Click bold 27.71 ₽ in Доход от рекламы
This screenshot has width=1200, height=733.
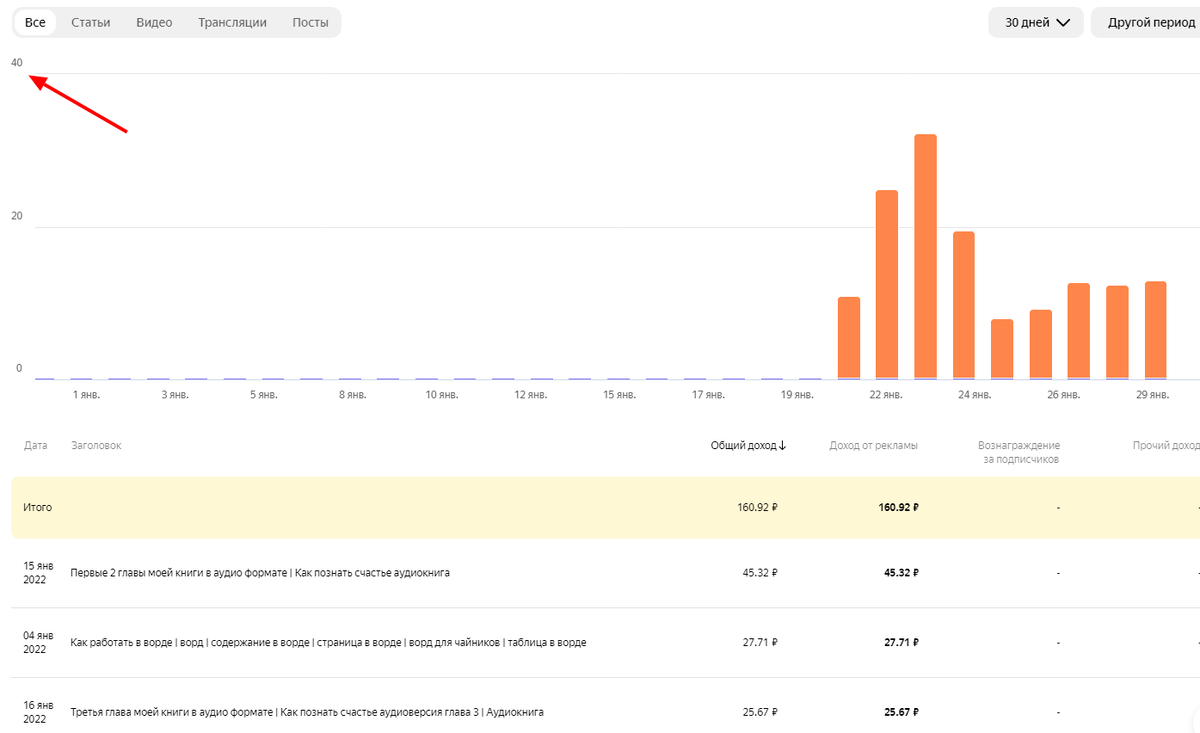coord(901,643)
